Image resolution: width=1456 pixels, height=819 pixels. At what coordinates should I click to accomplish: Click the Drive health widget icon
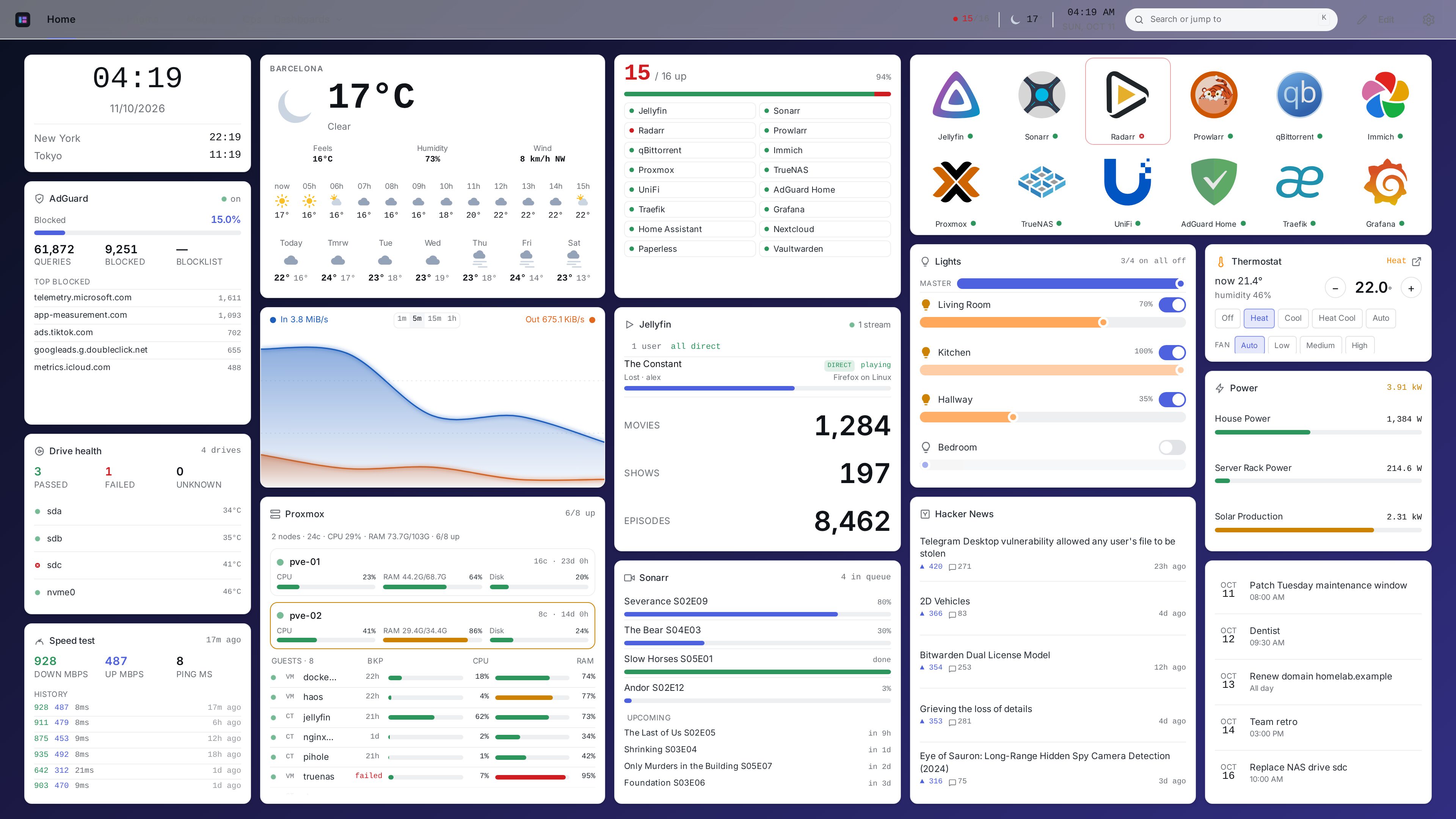coord(39,451)
